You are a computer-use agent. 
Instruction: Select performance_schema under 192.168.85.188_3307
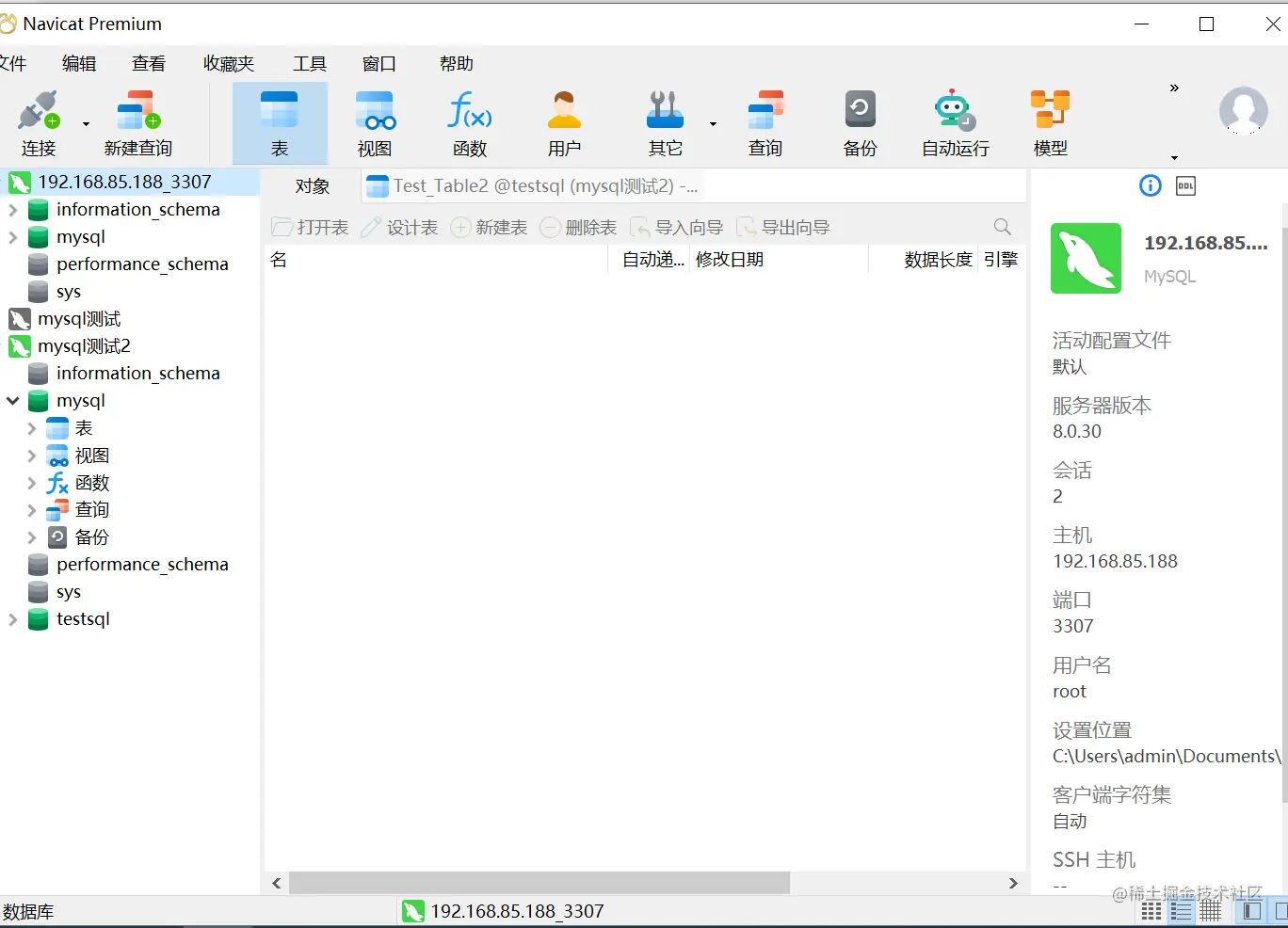coord(142,264)
